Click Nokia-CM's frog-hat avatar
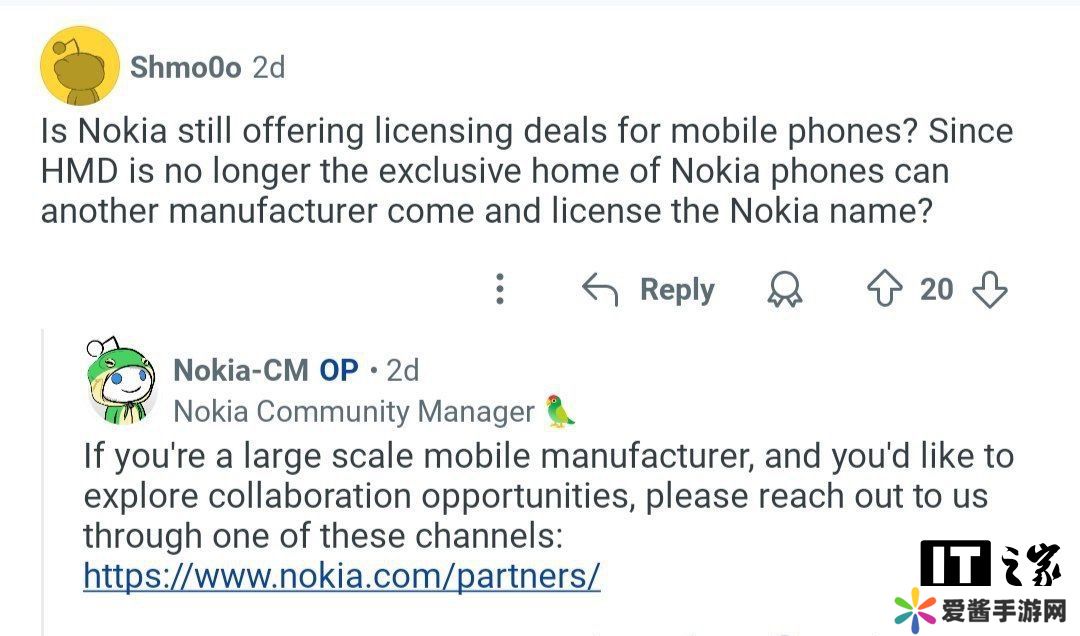Image resolution: width=1080 pixels, height=636 pixels. point(121,382)
